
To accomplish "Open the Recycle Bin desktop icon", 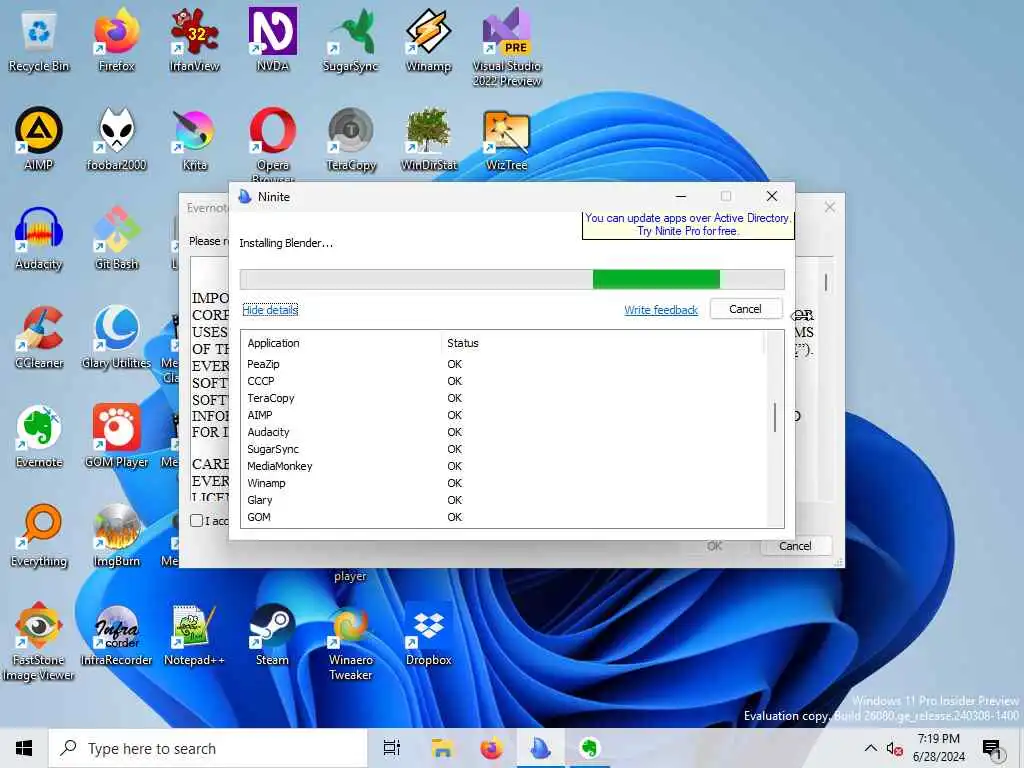I will point(39,40).
